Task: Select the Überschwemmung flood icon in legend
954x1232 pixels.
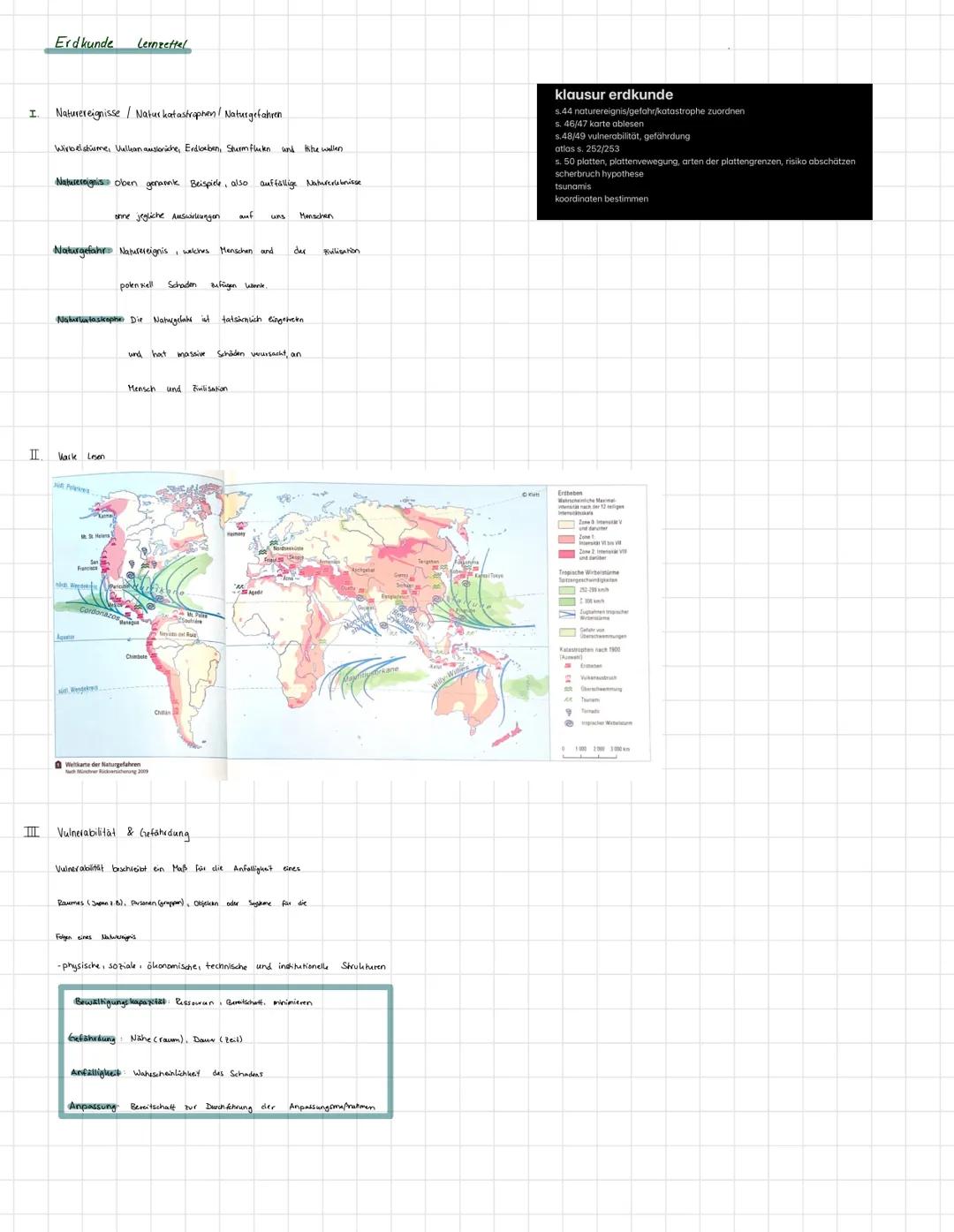Action: tap(568, 688)
